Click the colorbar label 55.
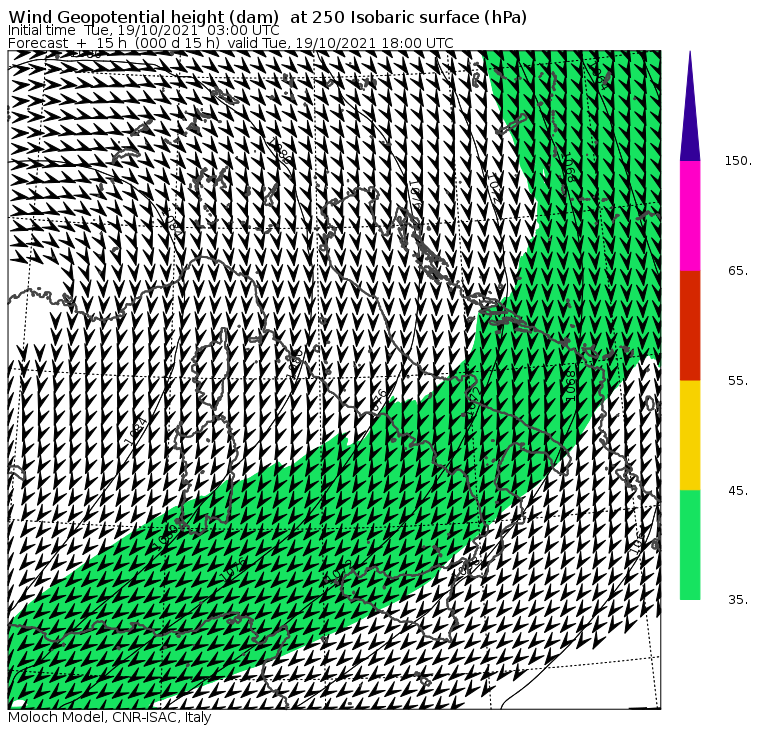 click(738, 381)
